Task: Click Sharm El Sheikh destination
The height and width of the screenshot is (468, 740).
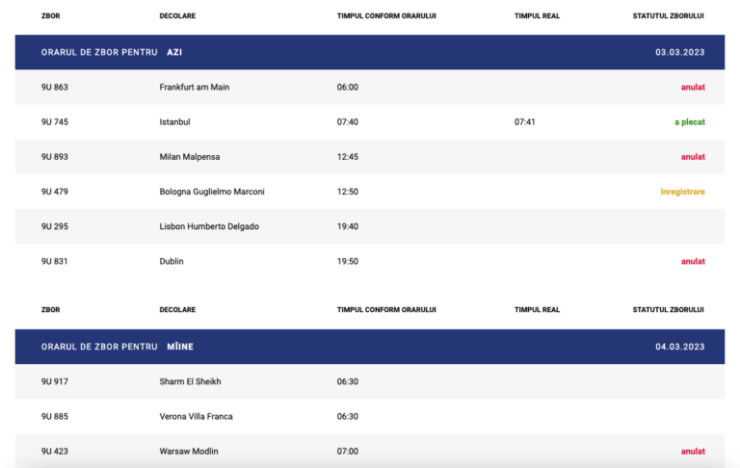Action: click(190, 381)
